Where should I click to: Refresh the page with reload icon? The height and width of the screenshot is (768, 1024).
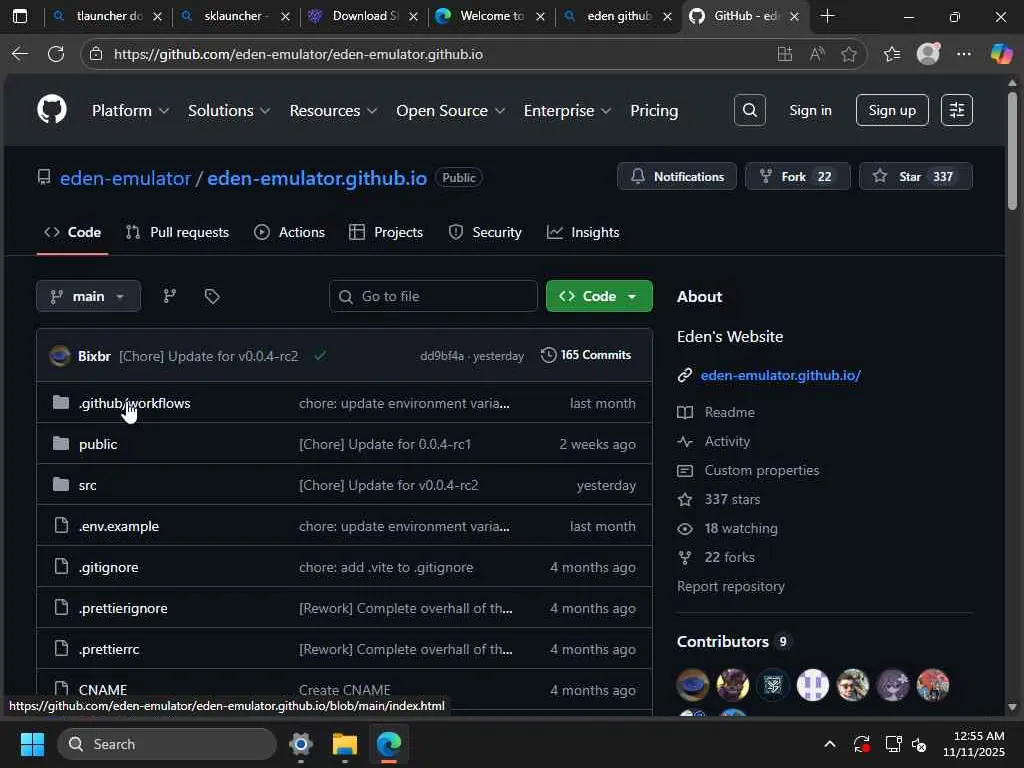pos(56,54)
